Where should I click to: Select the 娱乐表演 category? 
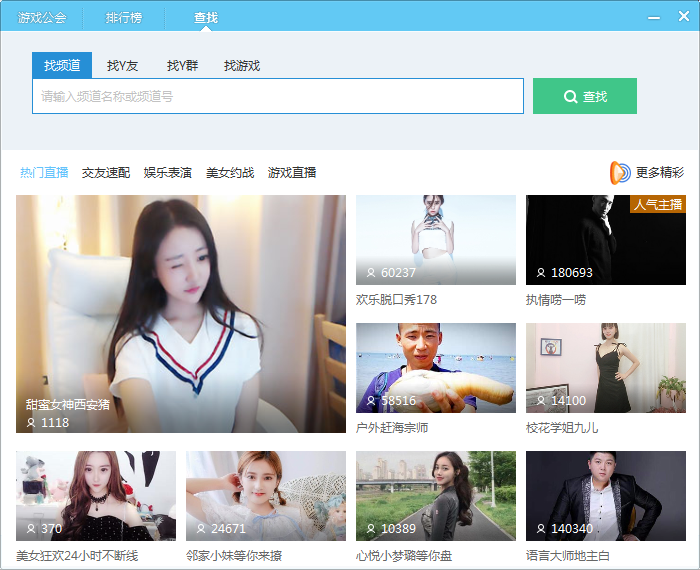point(168,172)
